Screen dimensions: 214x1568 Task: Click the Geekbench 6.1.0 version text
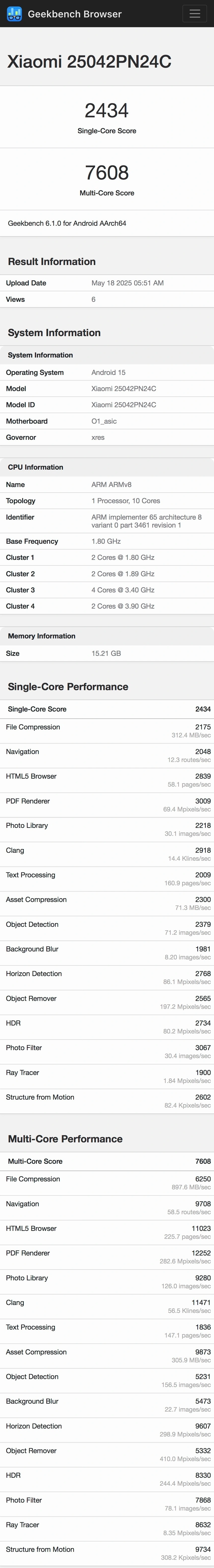click(x=67, y=224)
